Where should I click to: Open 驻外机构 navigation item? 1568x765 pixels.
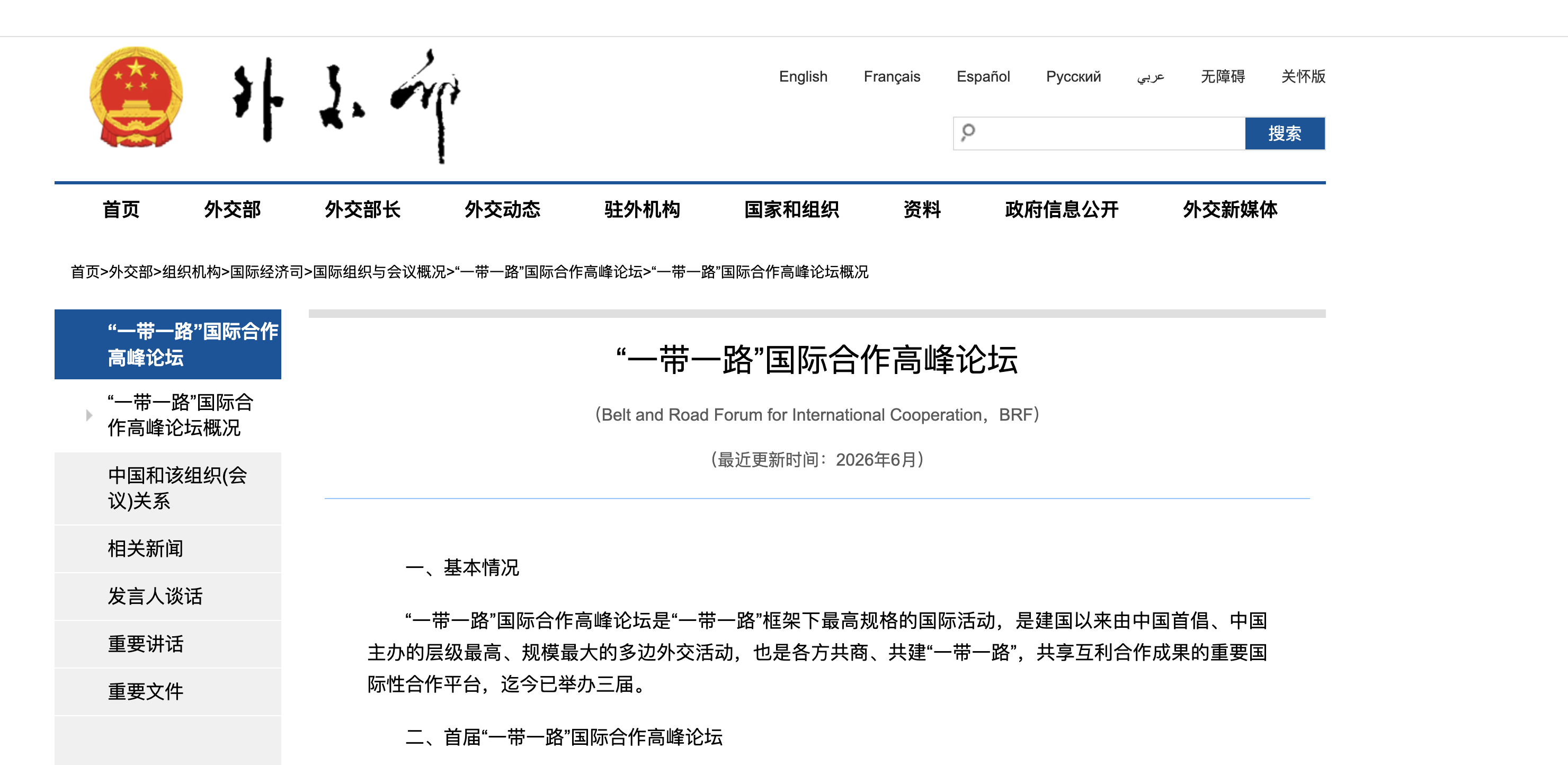[x=642, y=209]
